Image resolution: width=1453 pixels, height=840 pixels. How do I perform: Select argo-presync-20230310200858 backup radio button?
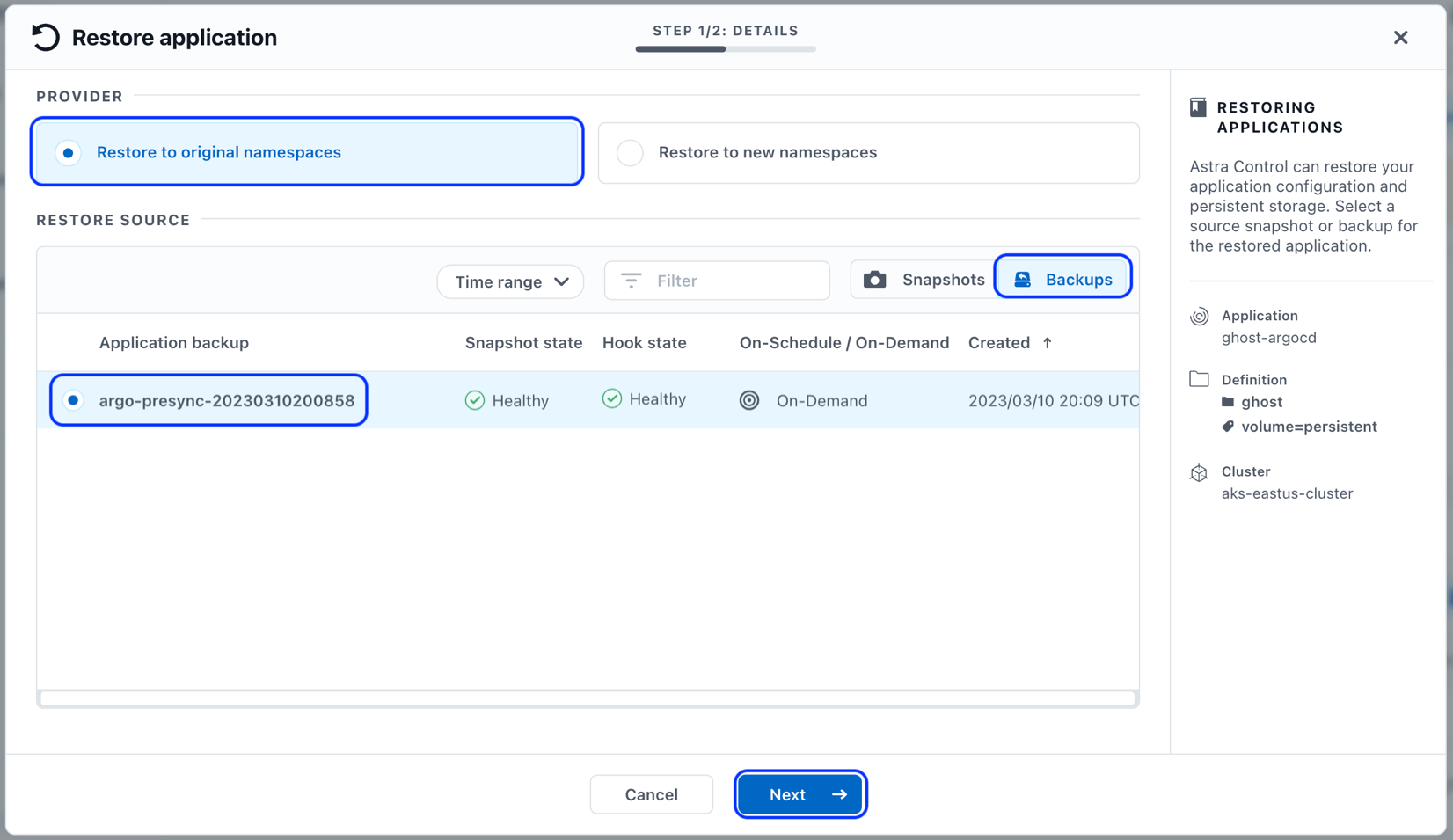click(74, 400)
